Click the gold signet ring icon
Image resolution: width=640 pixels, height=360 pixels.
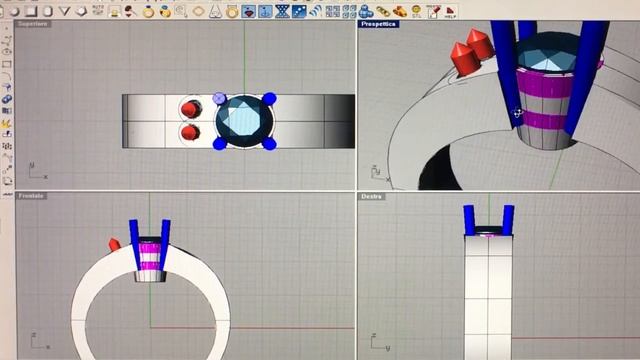pyautogui.click(x=232, y=11)
